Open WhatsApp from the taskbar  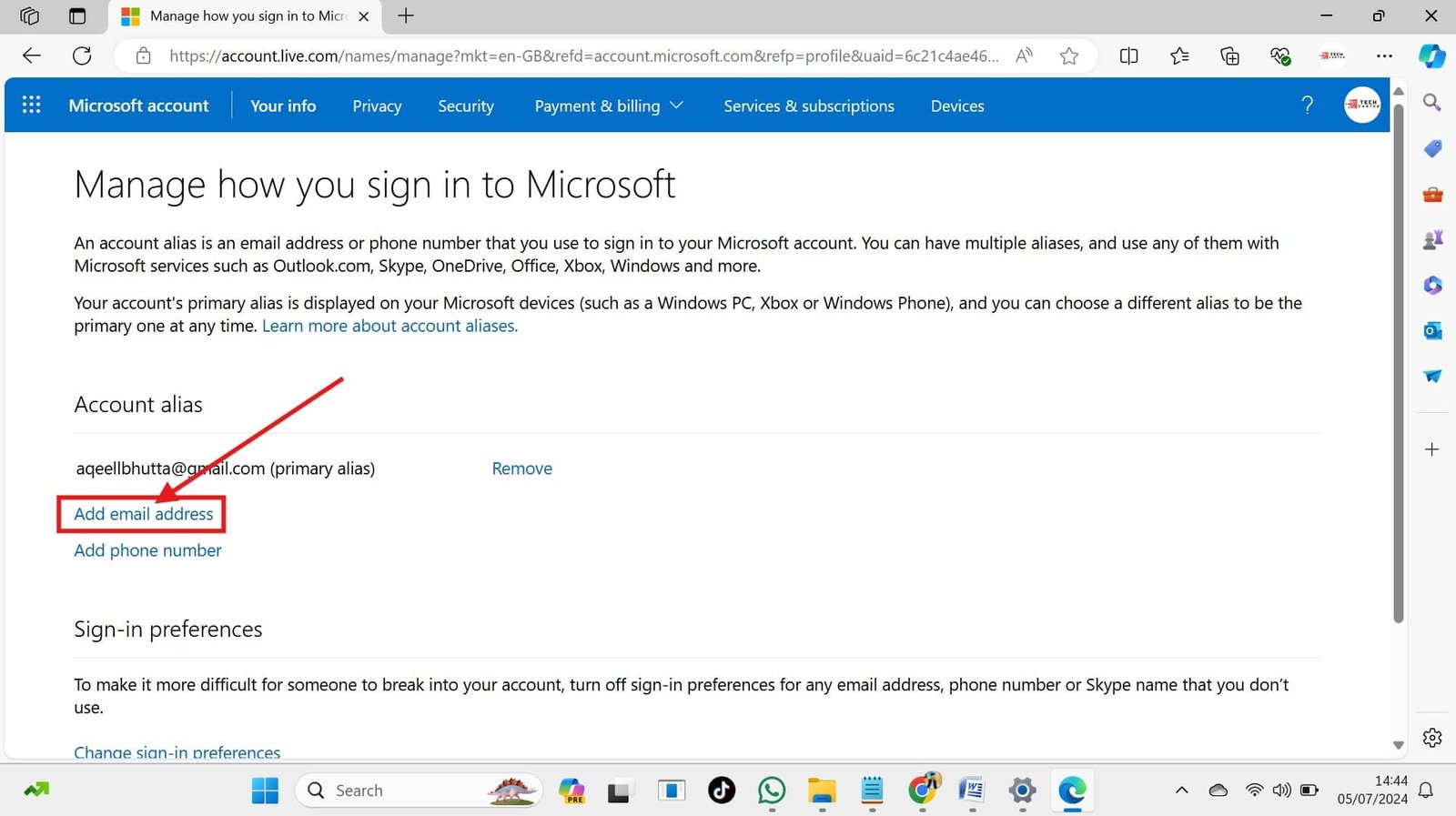tap(772, 791)
